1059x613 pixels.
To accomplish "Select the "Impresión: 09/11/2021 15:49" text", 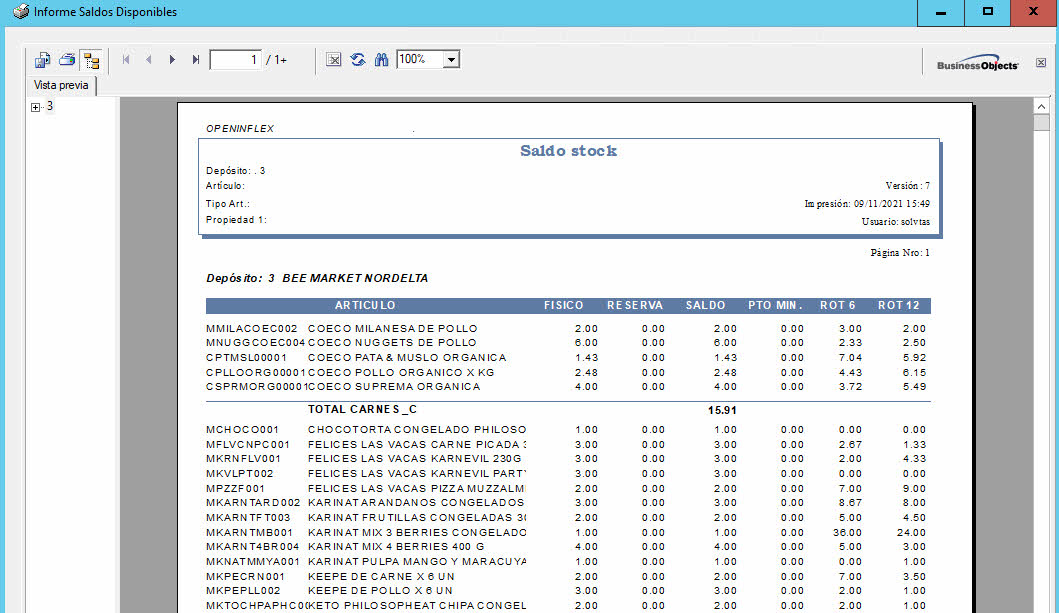I will pyautogui.click(x=867, y=203).
